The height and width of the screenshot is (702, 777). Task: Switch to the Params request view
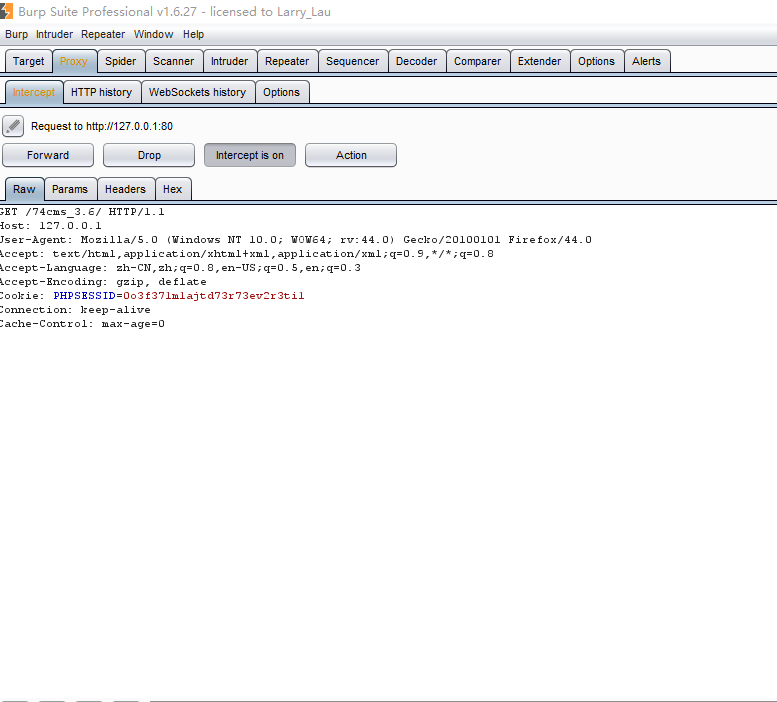(70, 189)
